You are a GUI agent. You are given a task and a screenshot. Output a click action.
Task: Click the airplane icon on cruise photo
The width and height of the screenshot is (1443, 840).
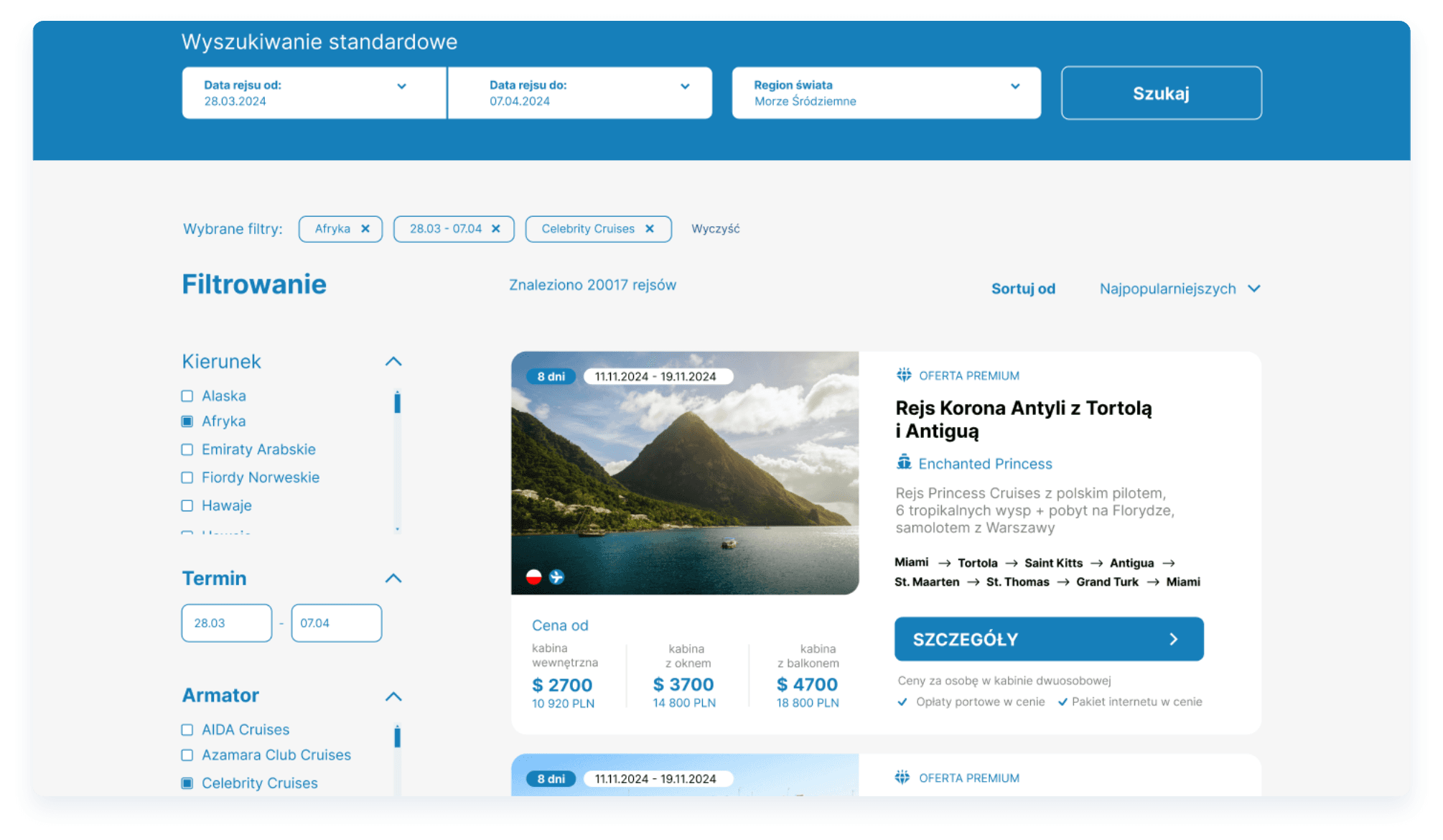click(x=556, y=577)
